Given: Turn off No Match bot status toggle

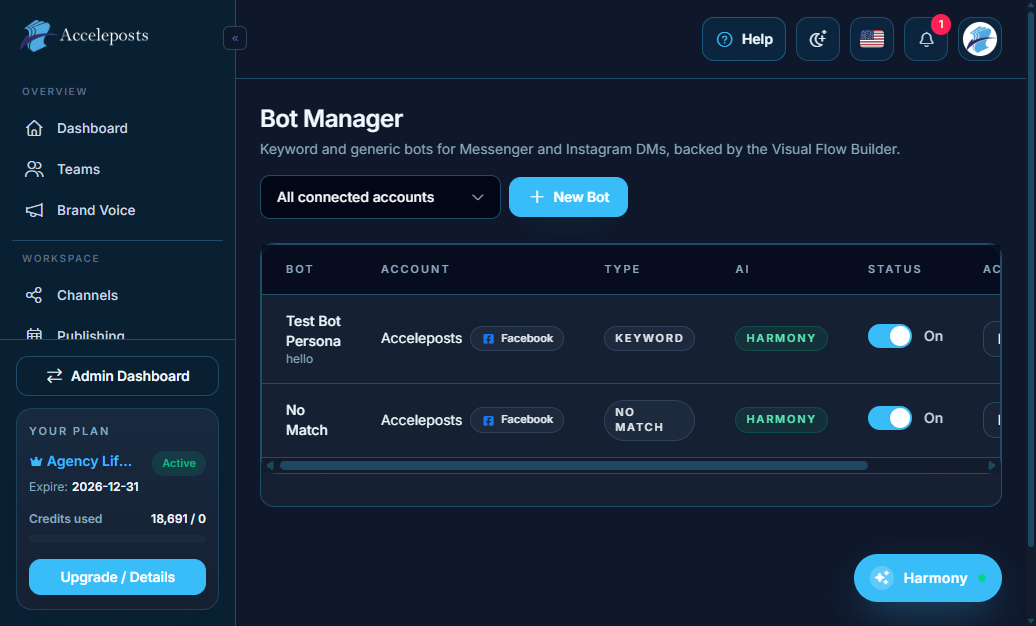Looking at the screenshot, I should pos(890,418).
